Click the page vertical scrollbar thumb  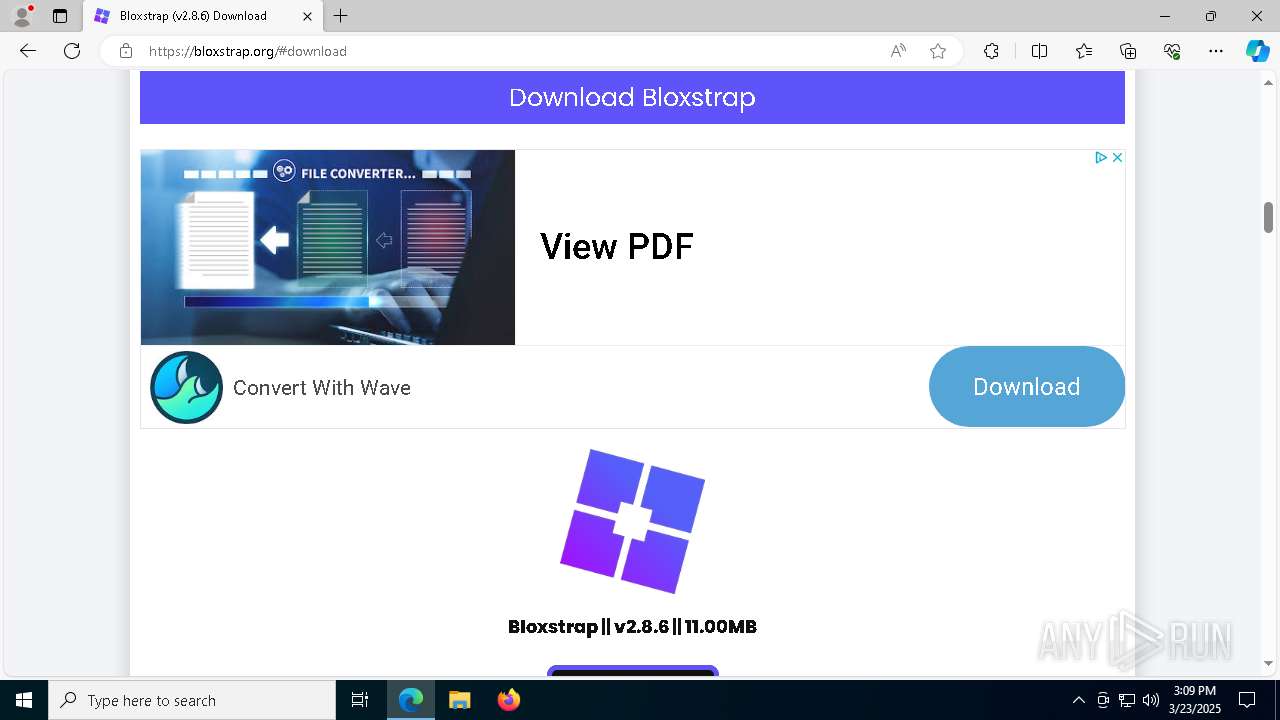click(1268, 217)
